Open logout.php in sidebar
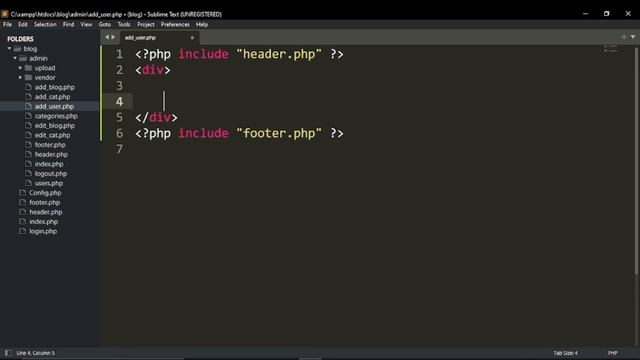This screenshot has height=360, width=640. point(51,173)
